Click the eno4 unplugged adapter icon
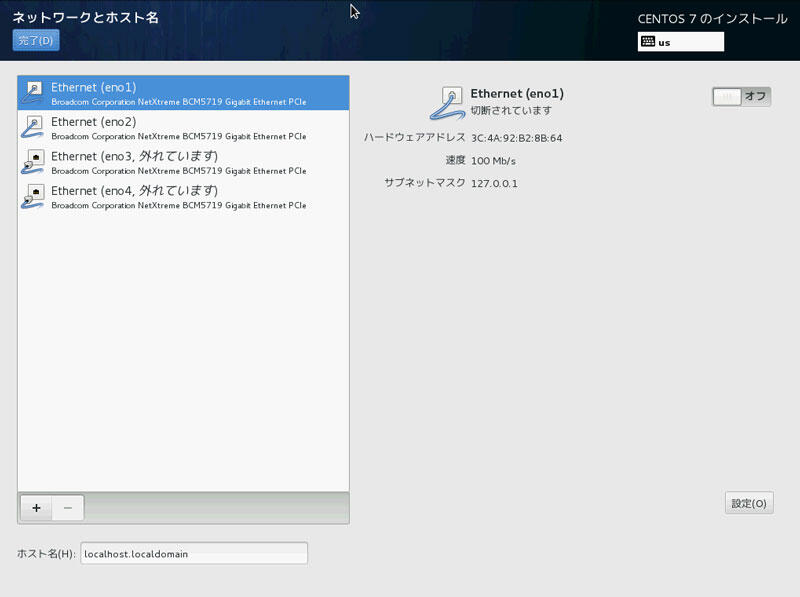The height and width of the screenshot is (597, 800). tap(33, 196)
